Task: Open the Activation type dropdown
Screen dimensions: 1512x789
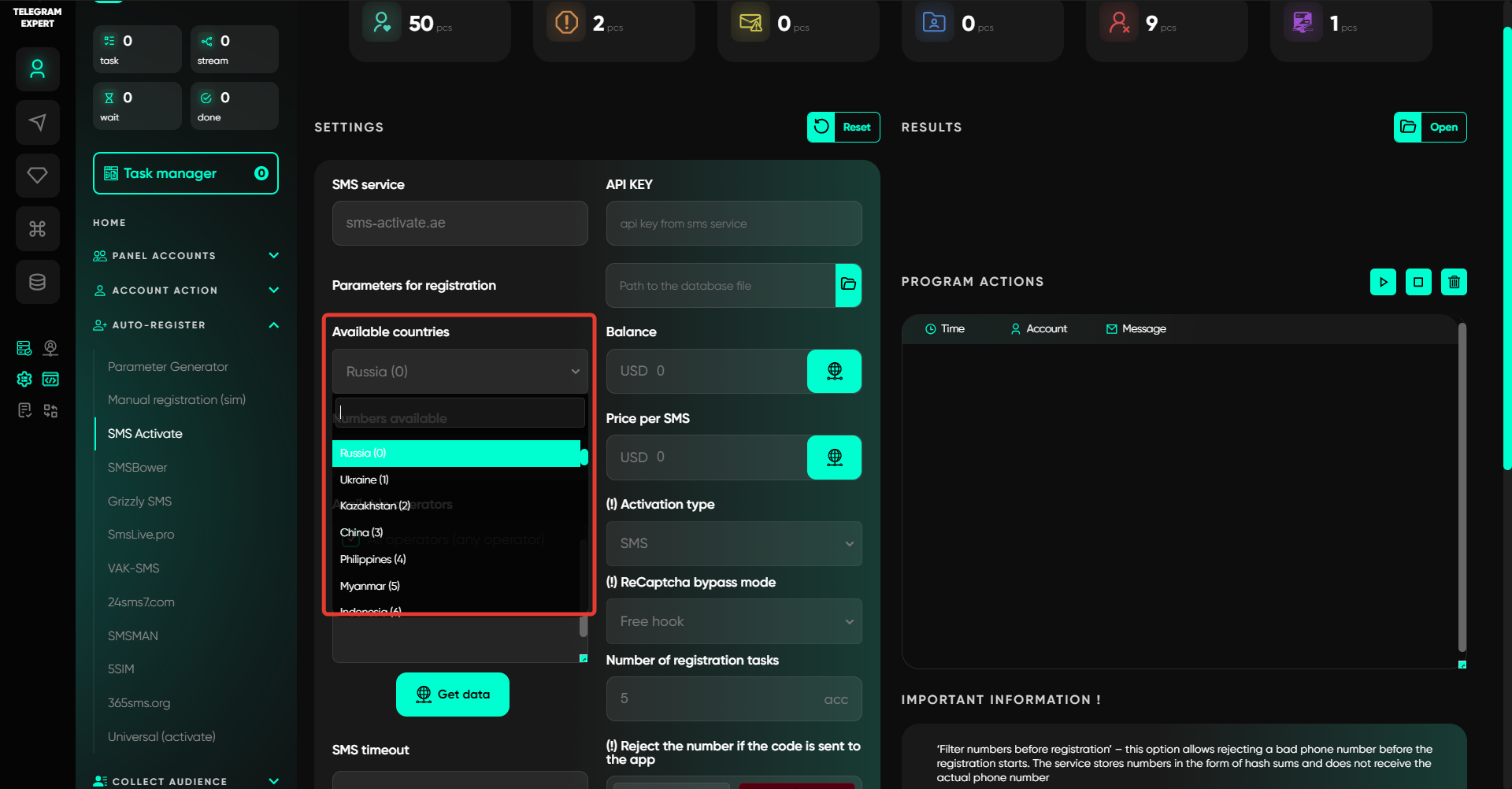Action: 733,543
